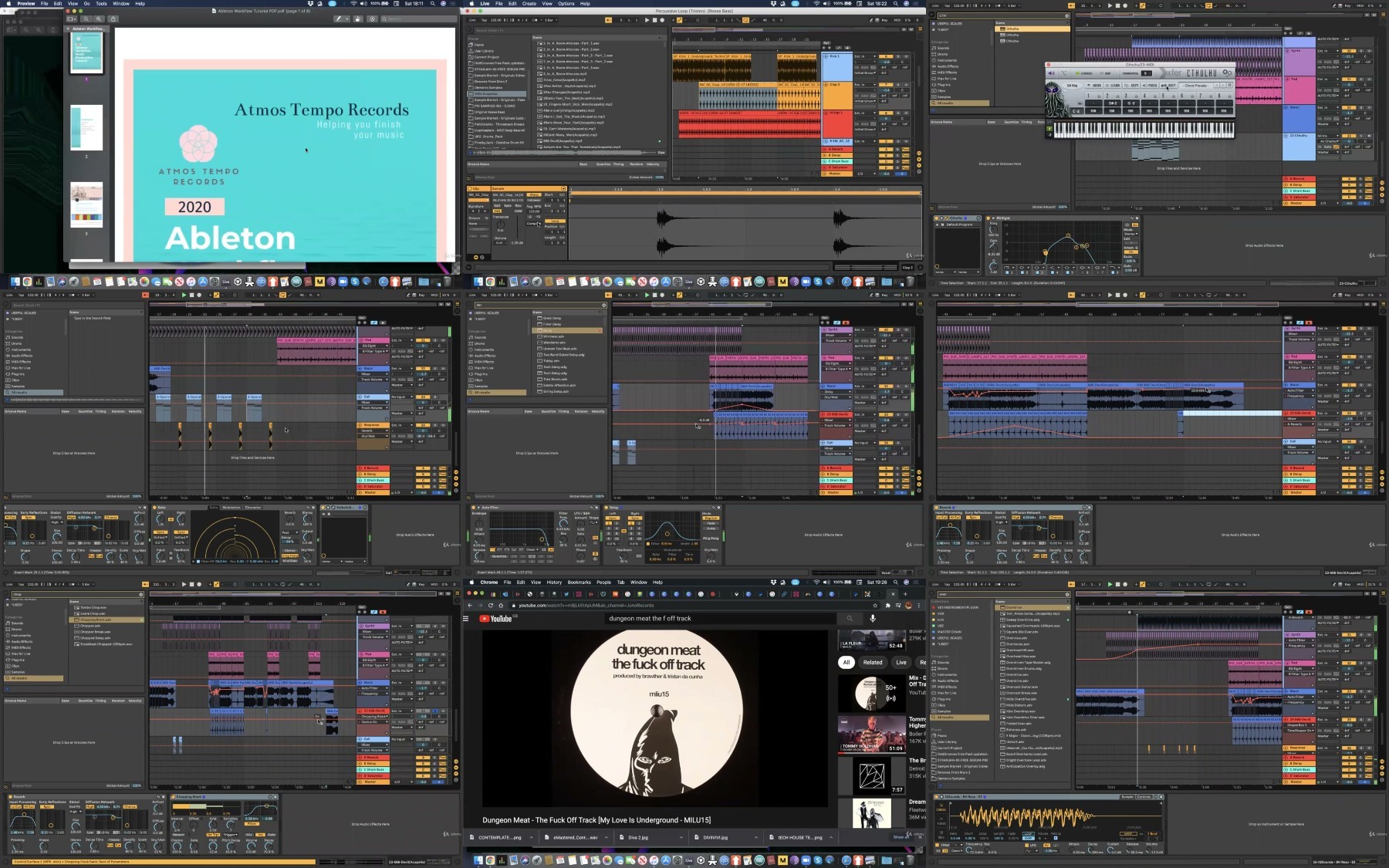Open the Clap 2 Ext. In input chooser
1389x868 pixels.
(x=864, y=85)
